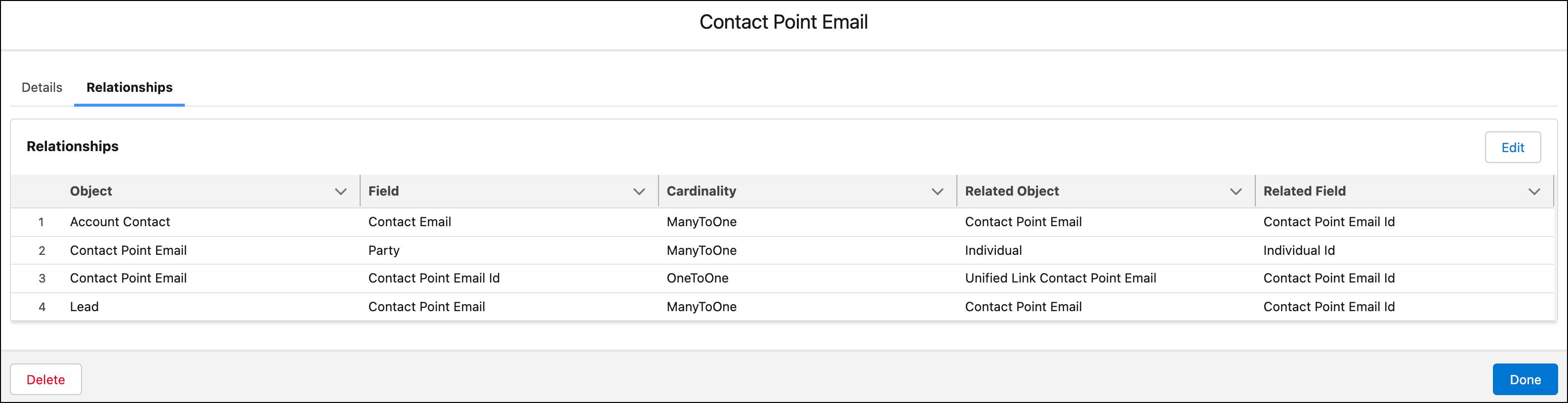
Task: Open the Cardinality column dropdown menu
Action: tap(937, 191)
